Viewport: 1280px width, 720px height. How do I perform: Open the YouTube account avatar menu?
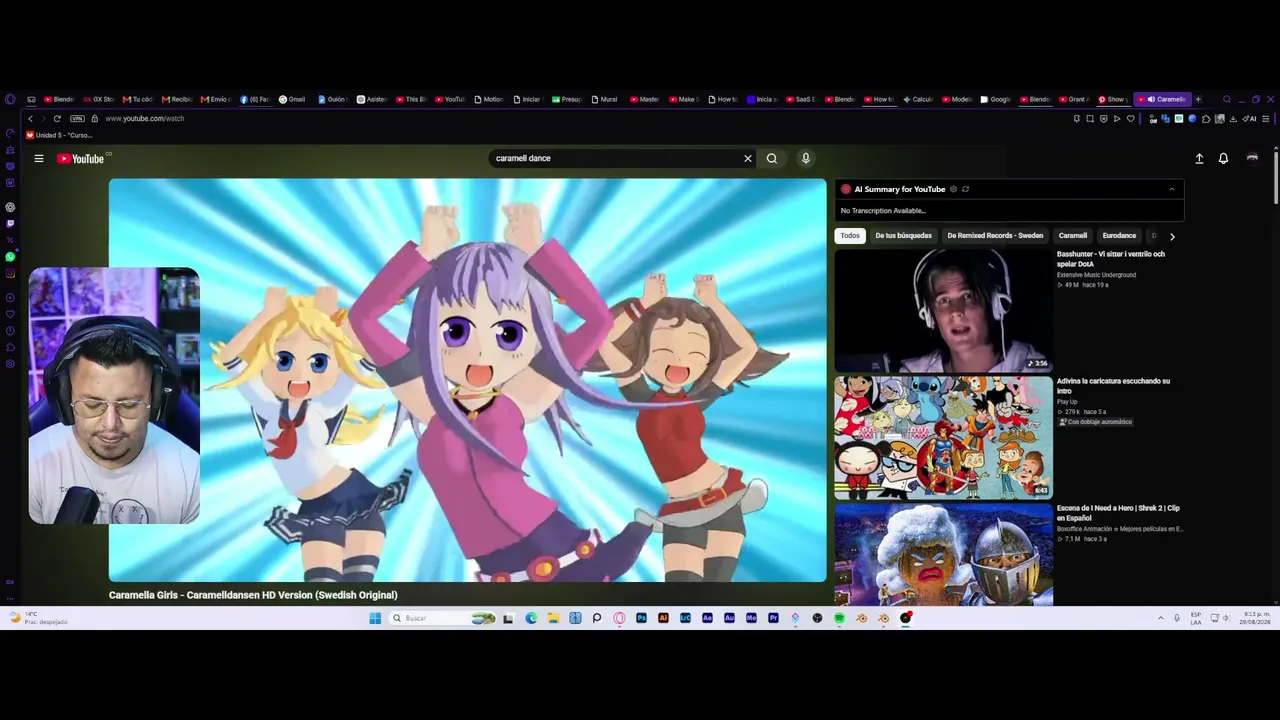1252,158
